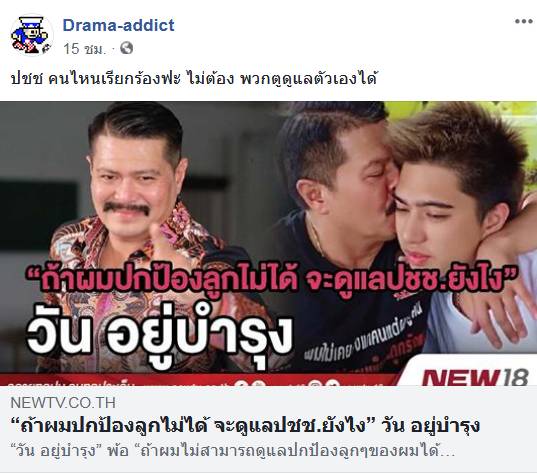
Task: Click the globe public-audience icon
Action: pos(126,48)
